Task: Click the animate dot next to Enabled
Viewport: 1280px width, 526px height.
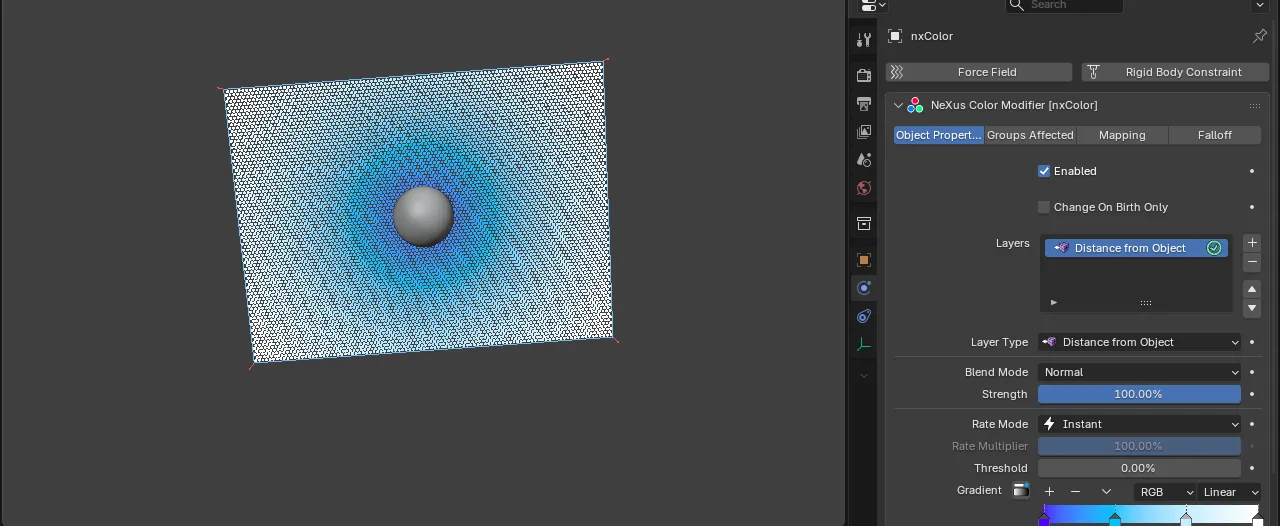Action: pyautogui.click(x=1252, y=171)
